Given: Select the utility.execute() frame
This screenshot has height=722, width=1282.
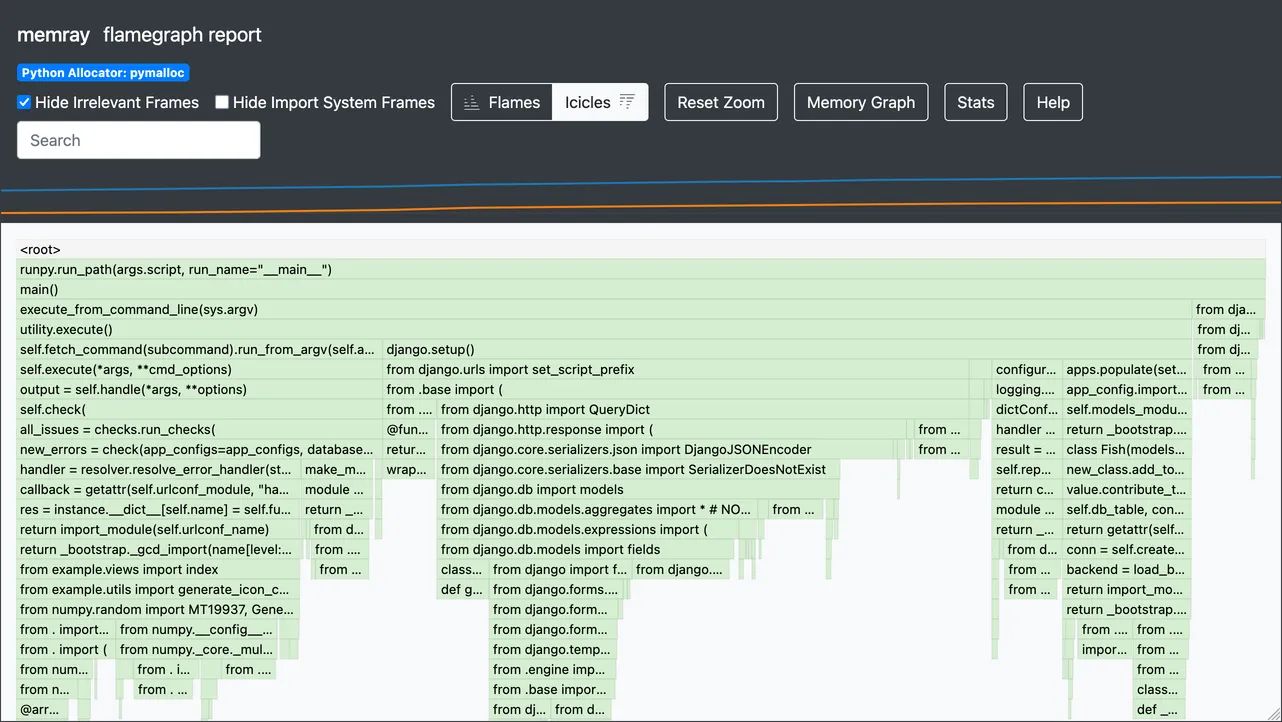Looking at the screenshot, I should tap(600, 330).
